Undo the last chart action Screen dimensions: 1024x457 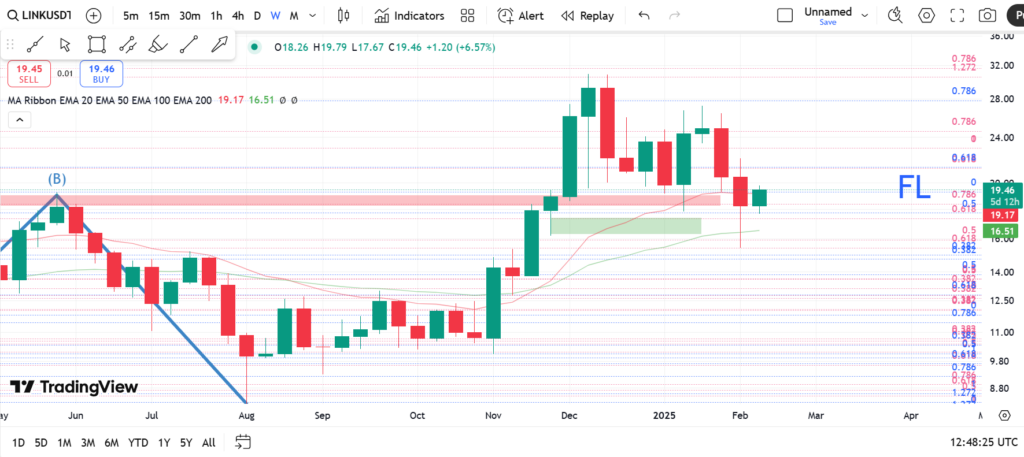click(643, 16)
